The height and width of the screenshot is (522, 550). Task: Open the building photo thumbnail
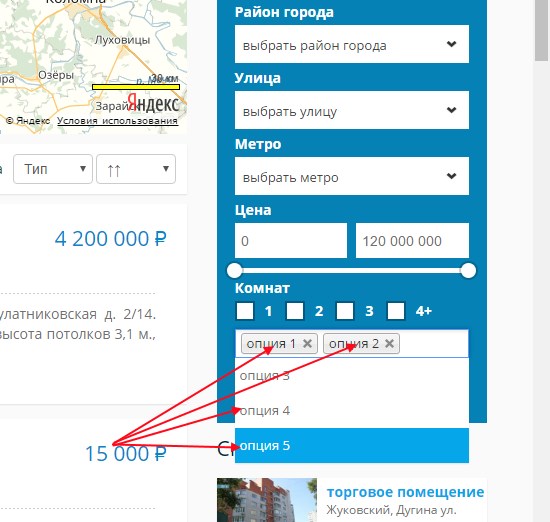pyautogui.click(x=267, y=500)
